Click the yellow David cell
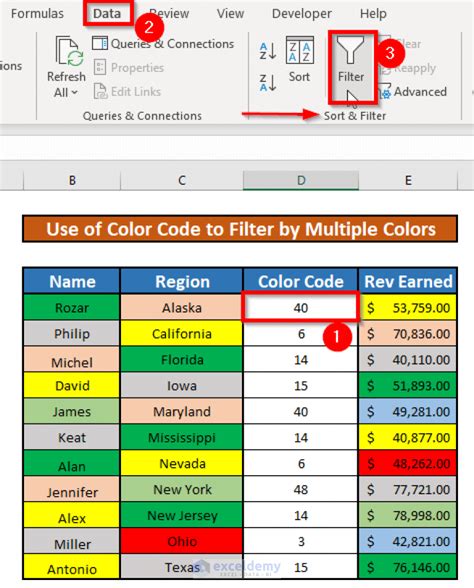Image resolution: width=474 pixels, height=588 pixels. coord(72,385)
